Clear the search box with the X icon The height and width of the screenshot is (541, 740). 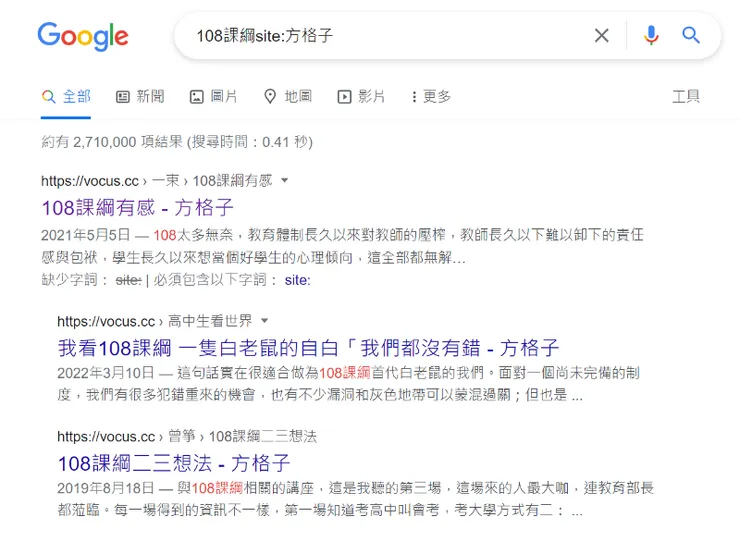point(601,35)
